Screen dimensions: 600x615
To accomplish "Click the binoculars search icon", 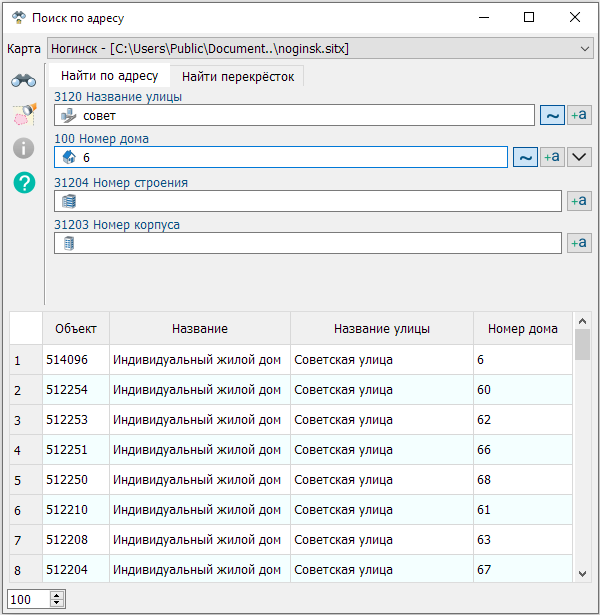I will [x=24, y=82].
